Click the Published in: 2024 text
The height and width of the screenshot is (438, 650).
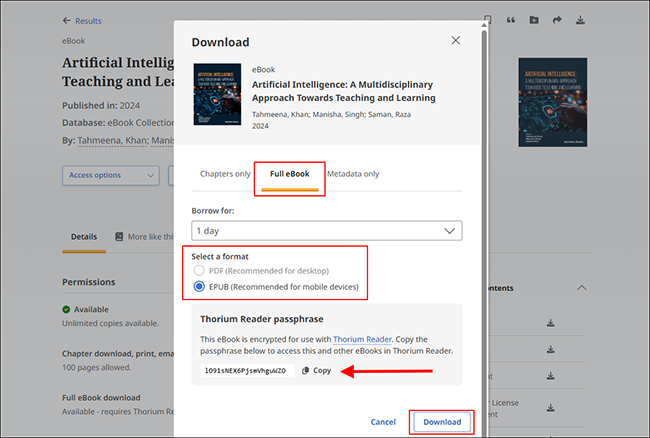coord(101,106)
